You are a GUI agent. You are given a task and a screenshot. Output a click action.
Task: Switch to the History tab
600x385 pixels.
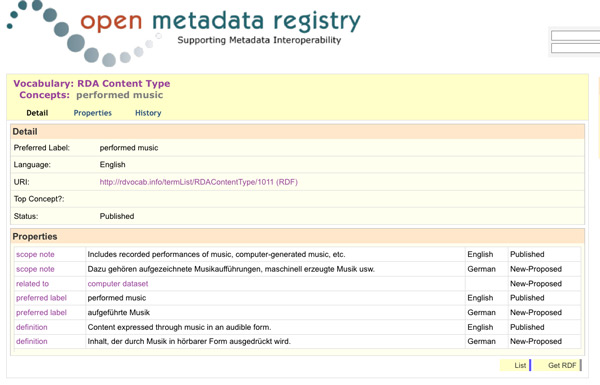point(148,113)
